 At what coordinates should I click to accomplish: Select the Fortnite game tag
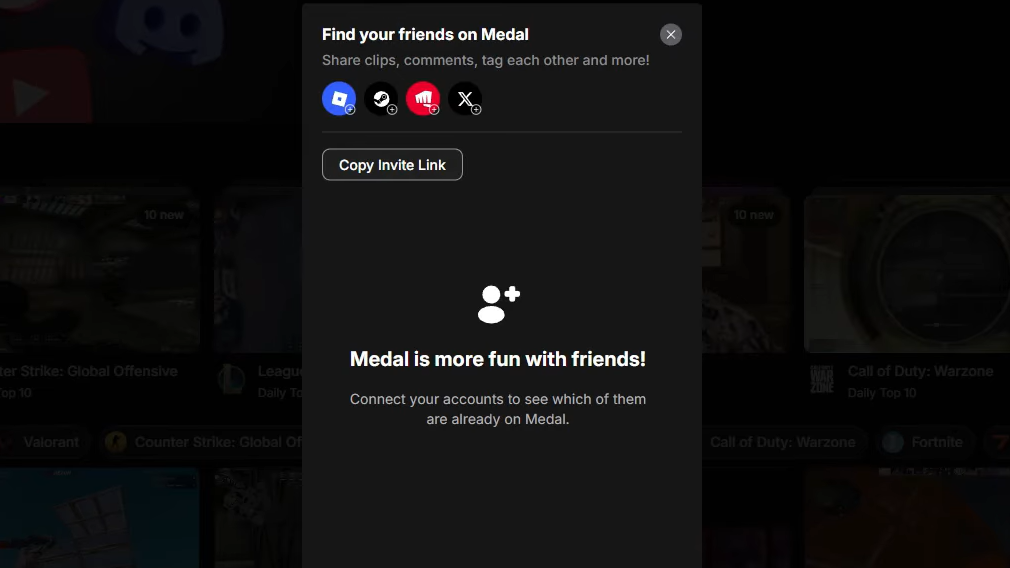click(925, 442)
